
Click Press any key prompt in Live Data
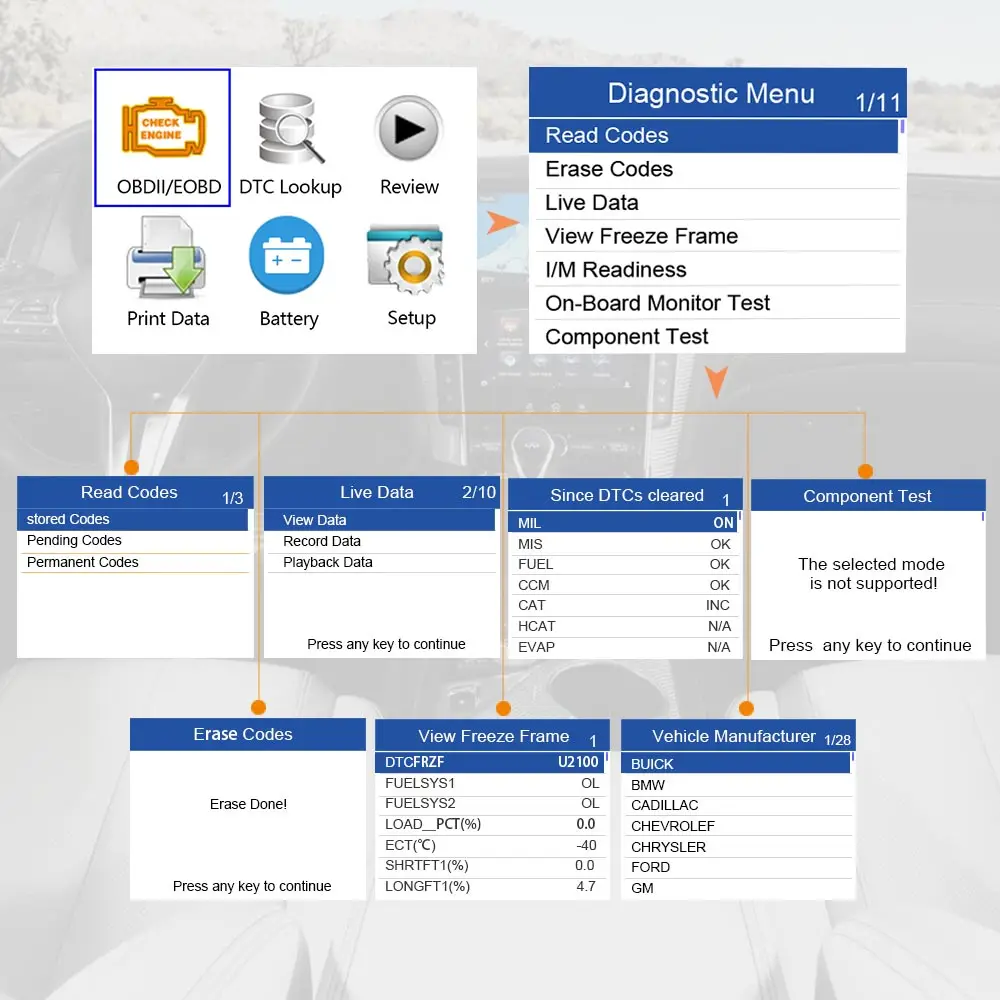pos(386,644)
